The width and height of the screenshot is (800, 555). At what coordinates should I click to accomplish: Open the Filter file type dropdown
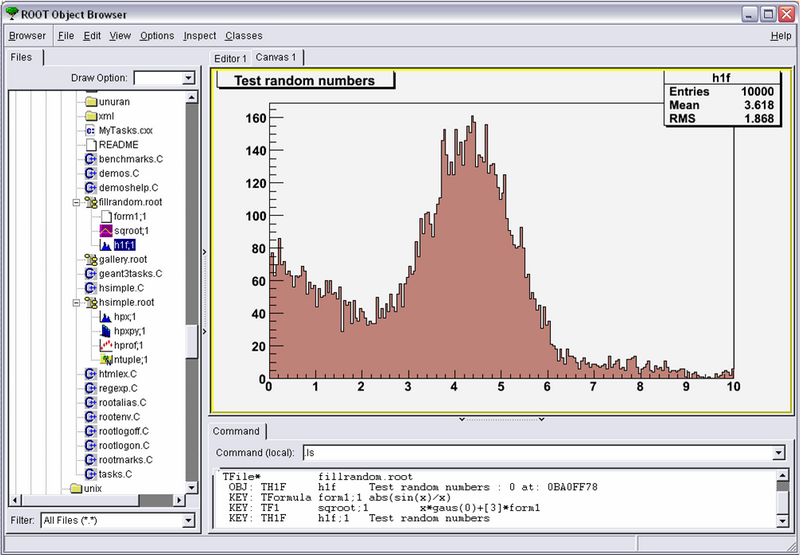pyautogui.click(x=187, y=520)
